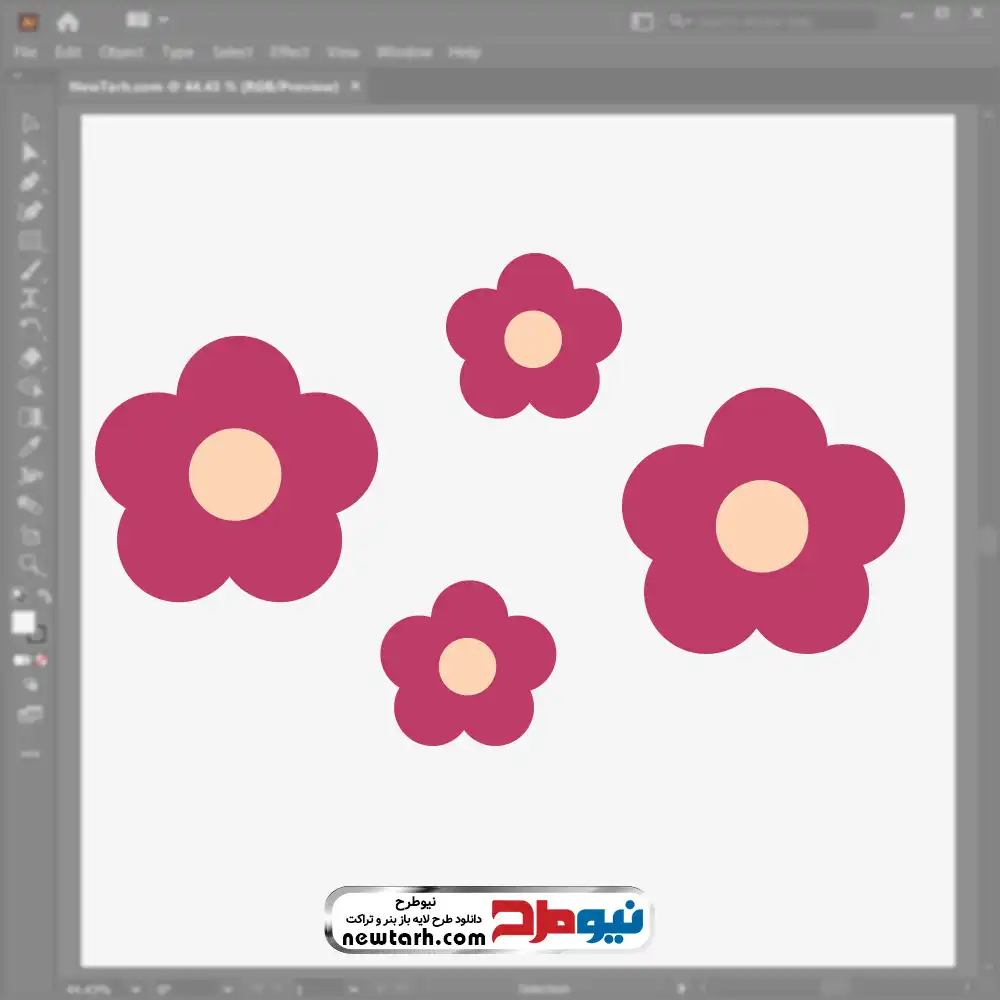Select the Eraser tool
The height and width of the screenshot is (1000, 1000).
tap(30, 357)
